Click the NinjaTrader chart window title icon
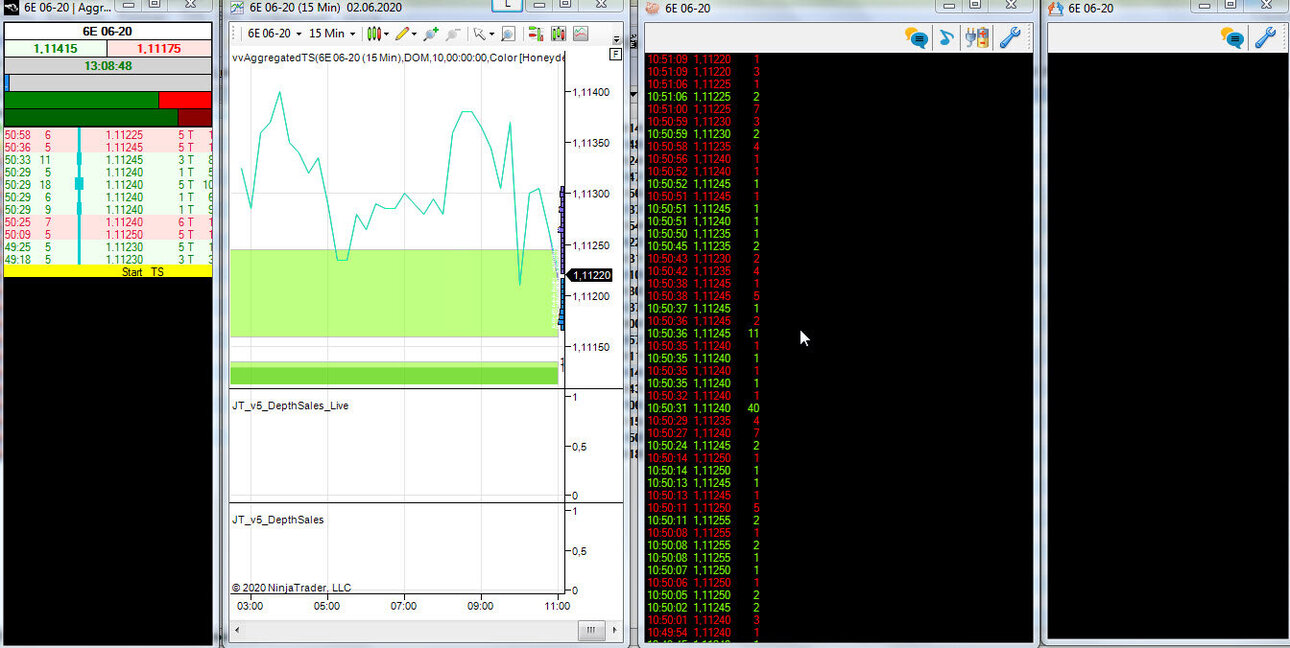The image size is (1290, 648). pos(237,7)
